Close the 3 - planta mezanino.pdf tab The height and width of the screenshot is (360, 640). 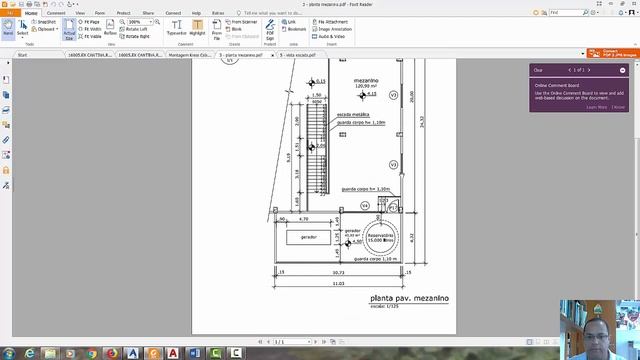(273, 55)
